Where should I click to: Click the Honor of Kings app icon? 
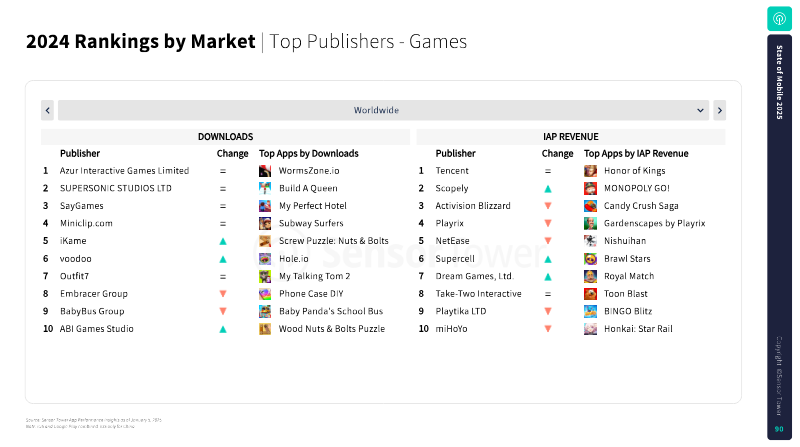(590, 171)
